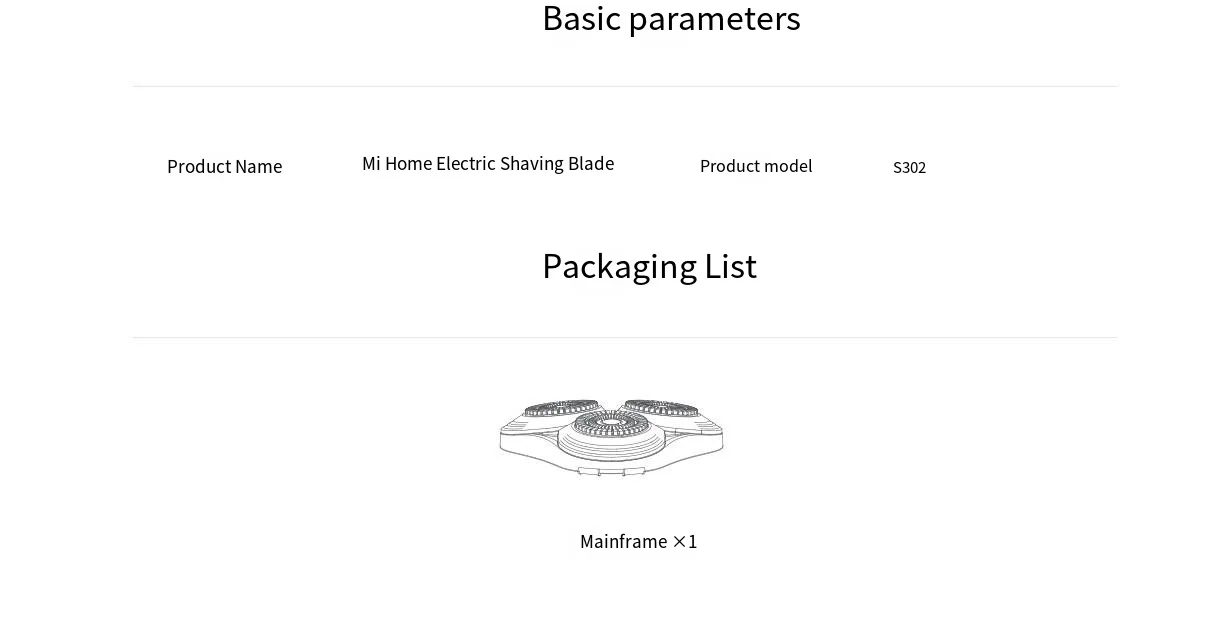Click the "Packaging List" heading
Viewport: 1226px width, 628px height.
(649, 266)
